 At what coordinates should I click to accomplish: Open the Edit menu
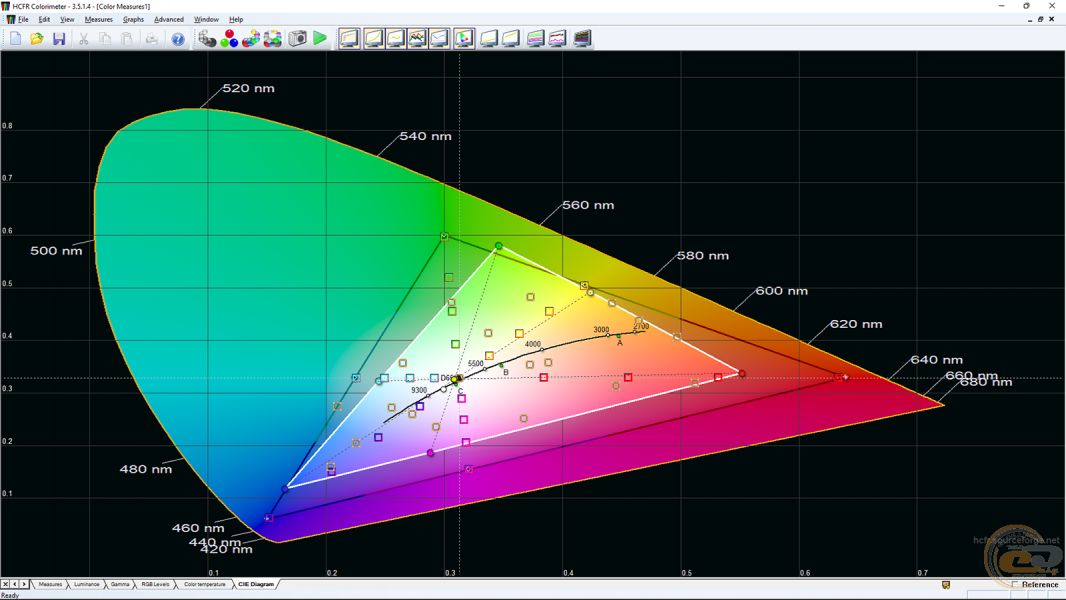pos(44,20)
